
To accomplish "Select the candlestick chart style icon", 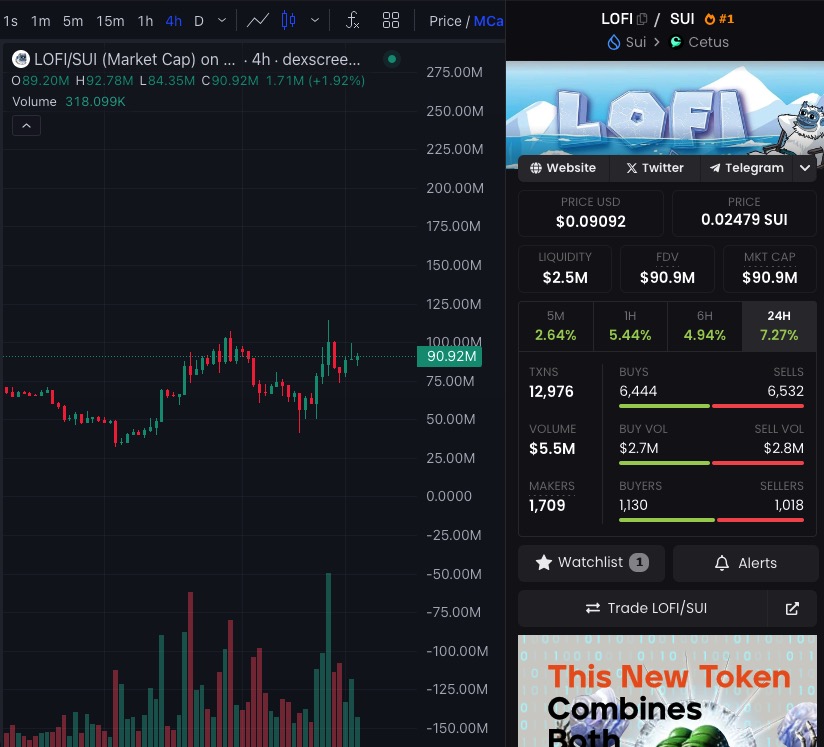I will (x=289, y=20).
